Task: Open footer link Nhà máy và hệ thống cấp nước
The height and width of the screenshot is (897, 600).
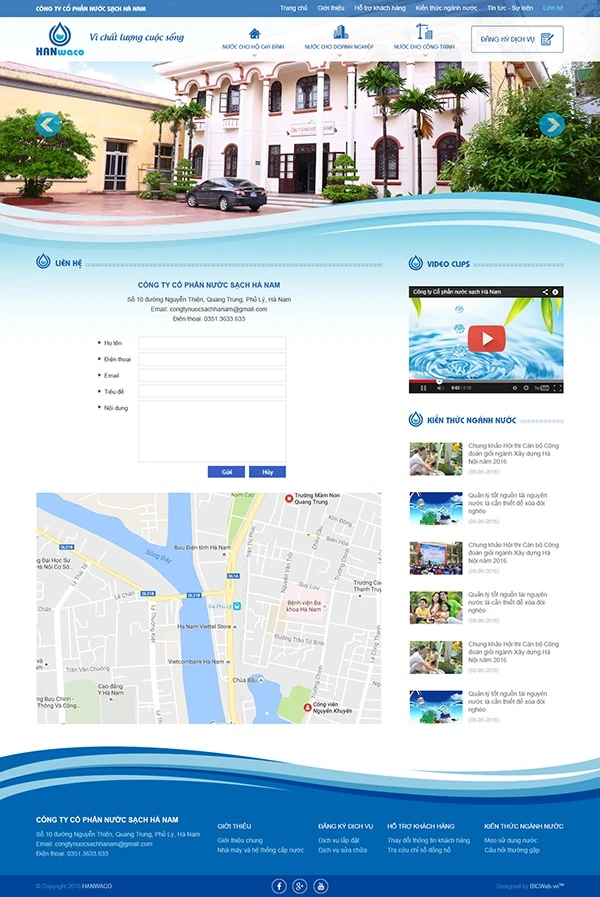Action: [260, 850]
